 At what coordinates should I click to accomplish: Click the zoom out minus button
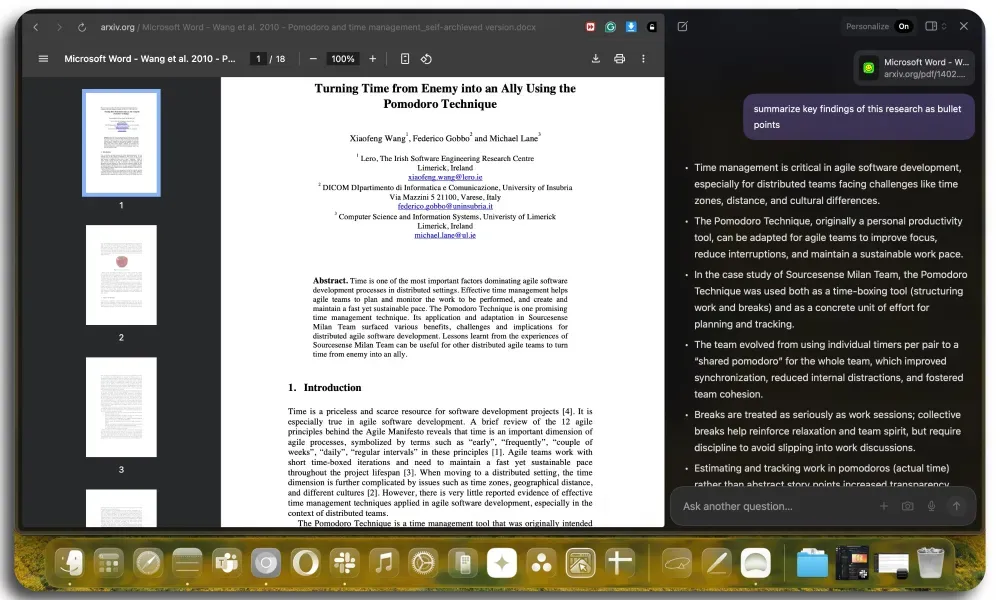pos(313,59)
